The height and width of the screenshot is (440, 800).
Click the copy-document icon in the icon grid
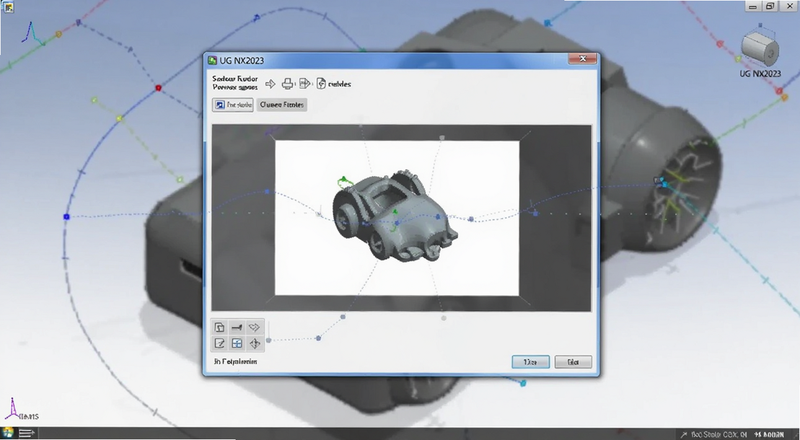pos(219,327)
